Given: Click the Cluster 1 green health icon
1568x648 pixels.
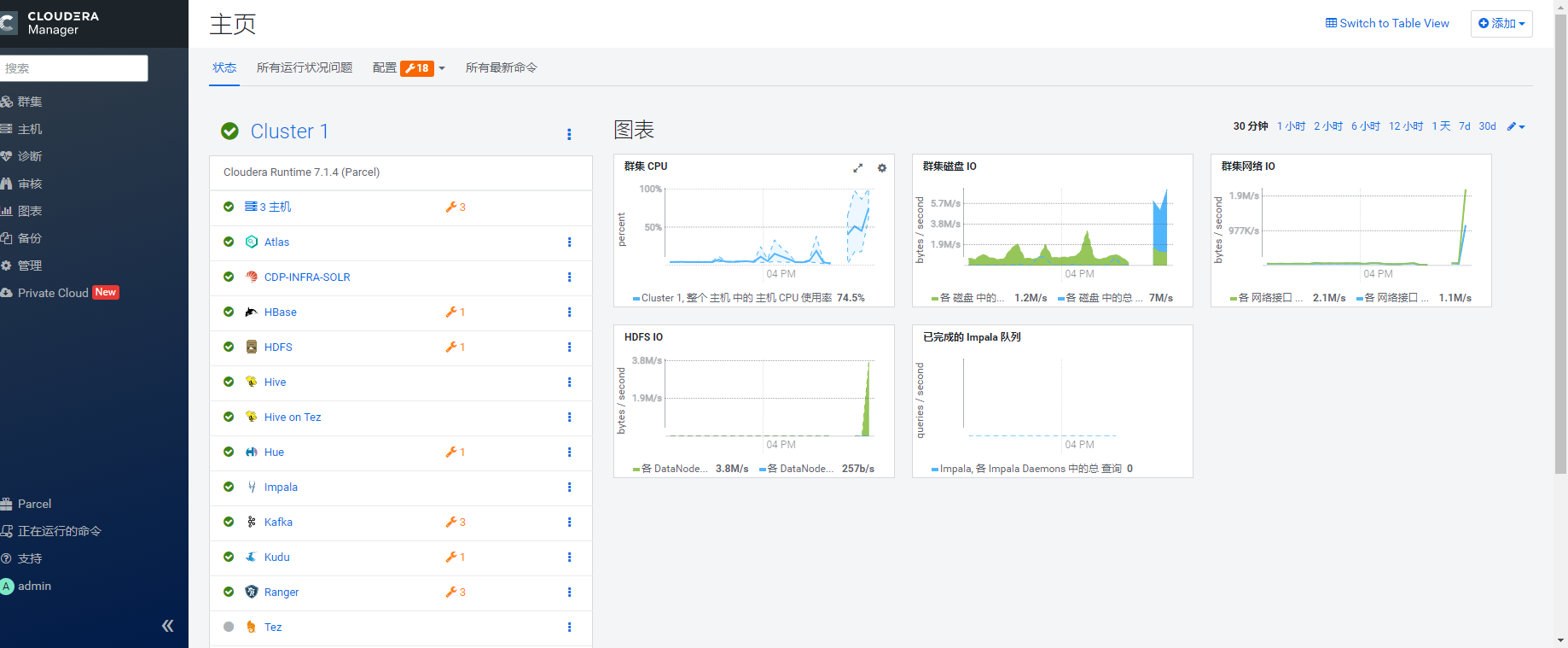Looking at the screenshot, I should (229, 131).
